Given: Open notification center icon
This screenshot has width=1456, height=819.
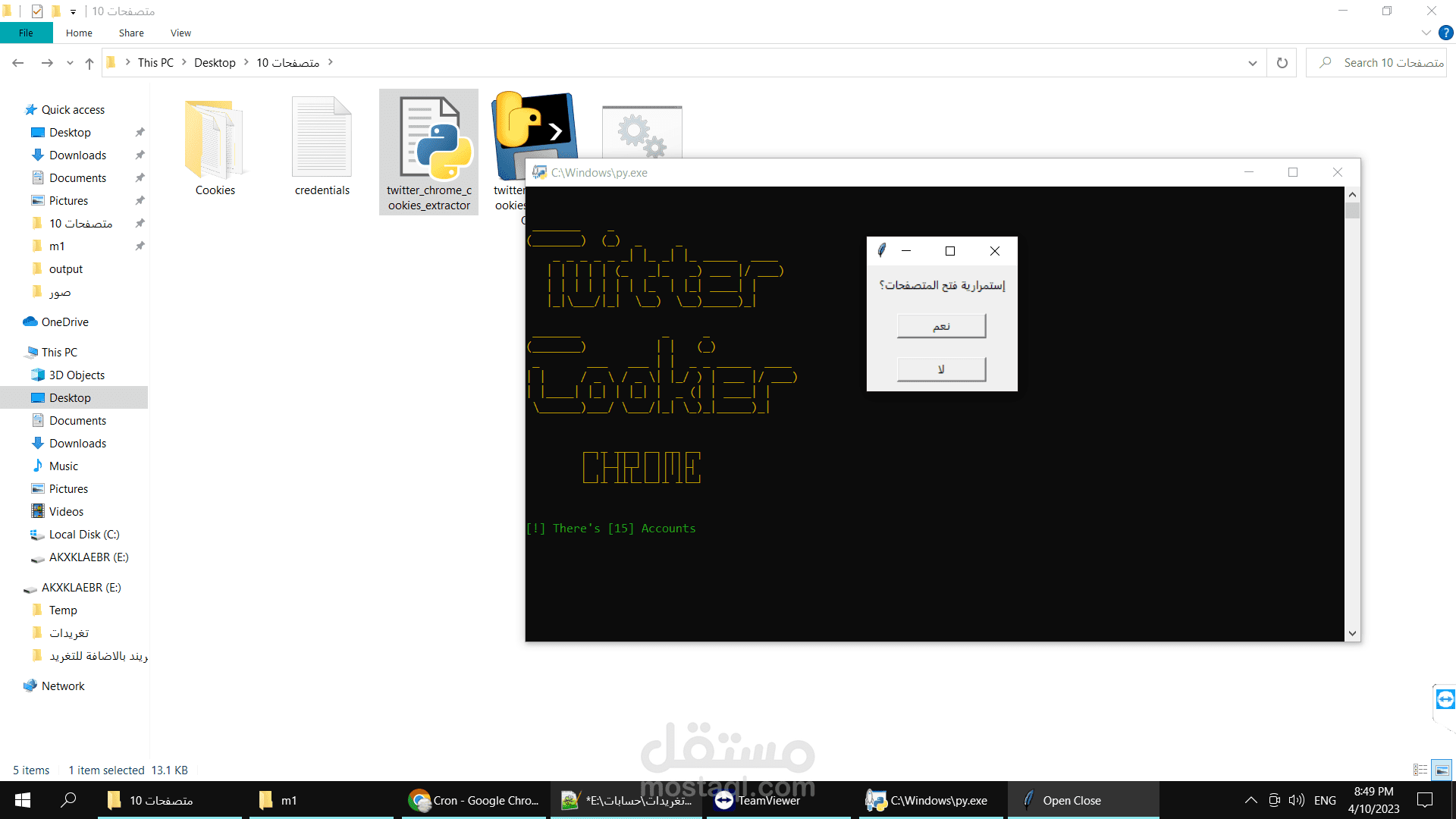Looking at the screenshot, I should coord(1425,800).
